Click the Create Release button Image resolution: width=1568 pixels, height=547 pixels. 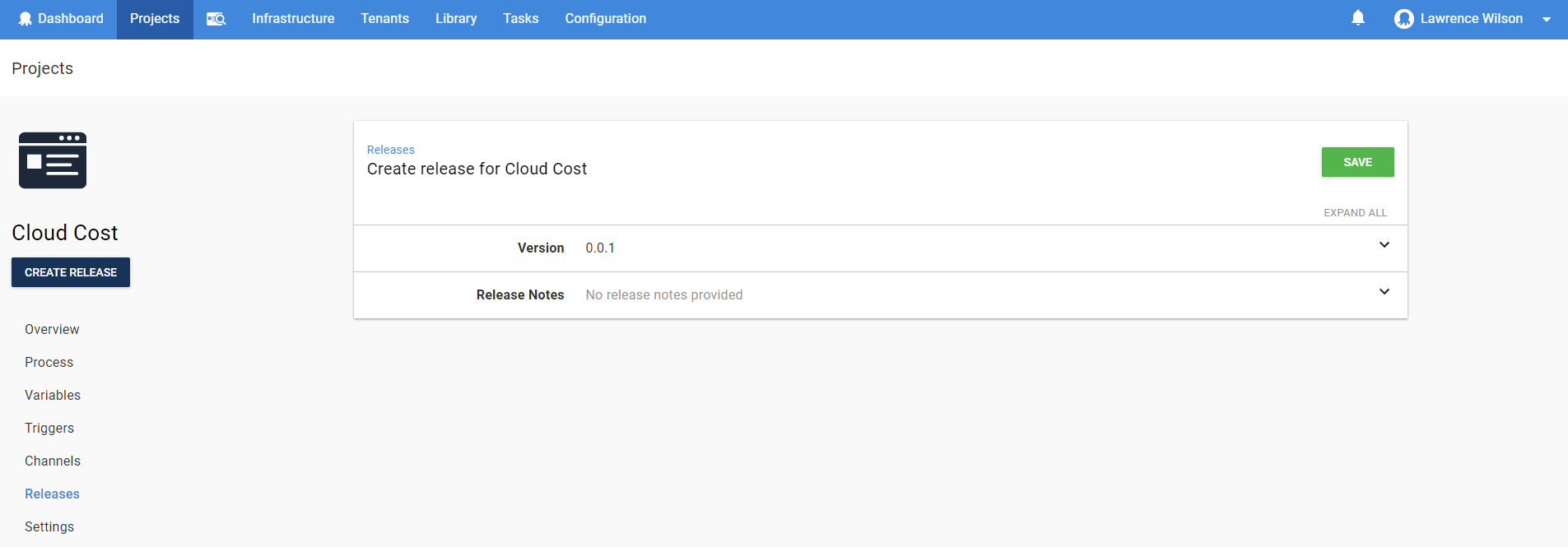[71, 272]
